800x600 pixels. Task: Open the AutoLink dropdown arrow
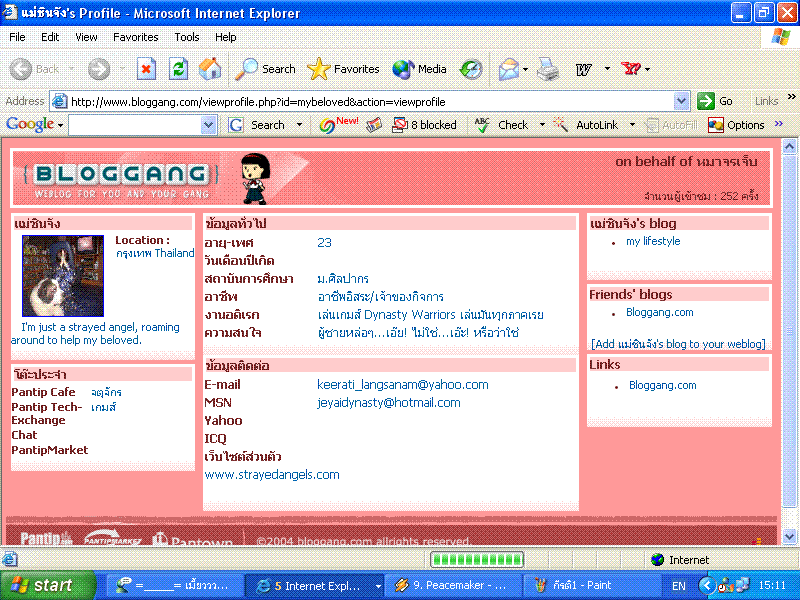click(x=632, y=124)
